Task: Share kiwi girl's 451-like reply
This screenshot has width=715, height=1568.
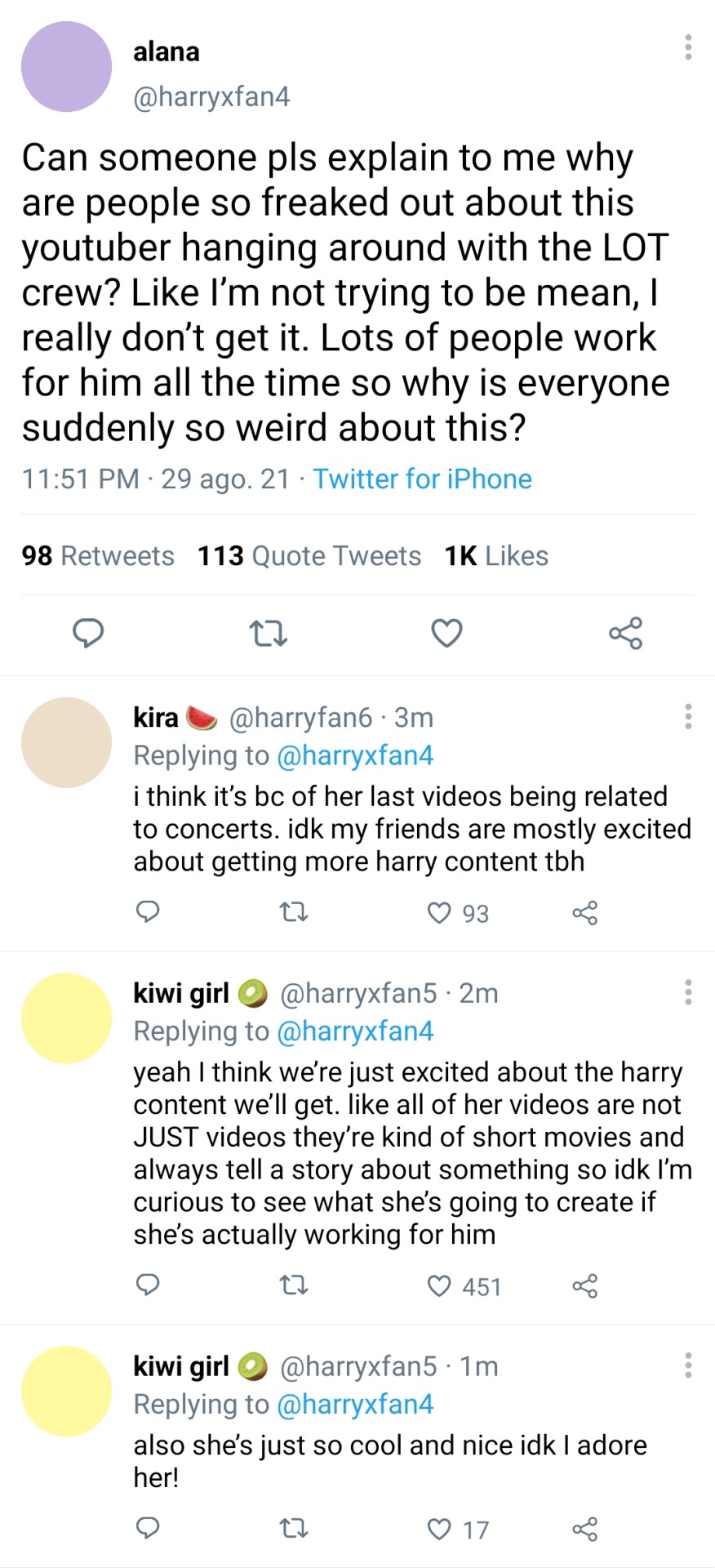Action: pos(585,1286)
